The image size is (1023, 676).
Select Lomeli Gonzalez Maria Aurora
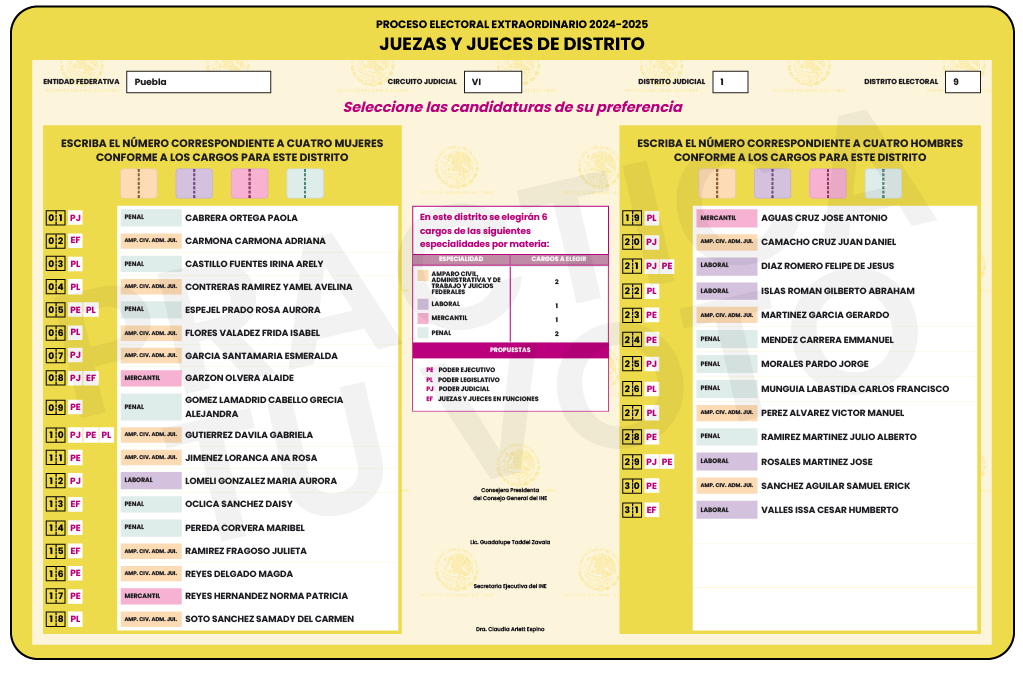[261, 481]
